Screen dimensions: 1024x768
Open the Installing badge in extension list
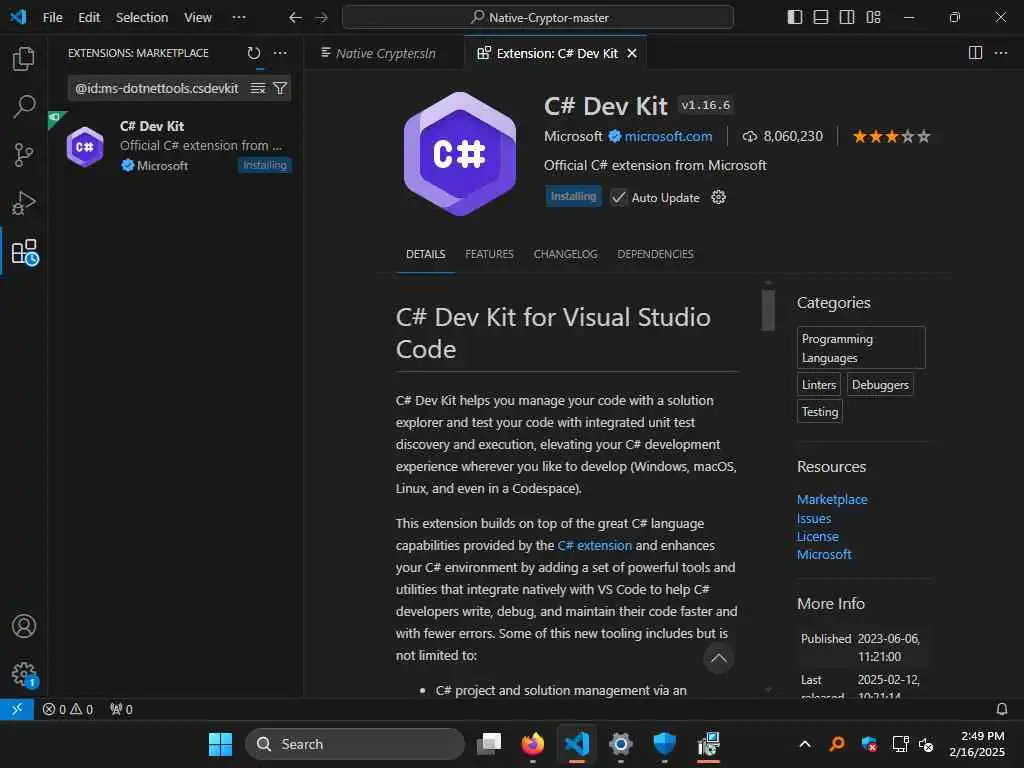(264, 165)
